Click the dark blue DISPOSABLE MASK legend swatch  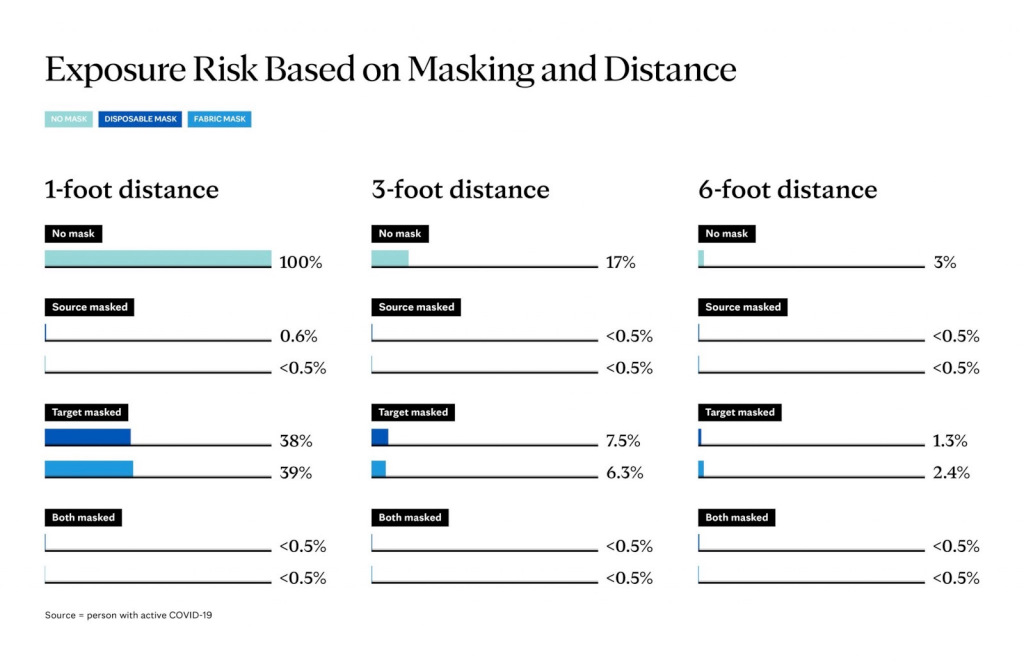(140, 119)
